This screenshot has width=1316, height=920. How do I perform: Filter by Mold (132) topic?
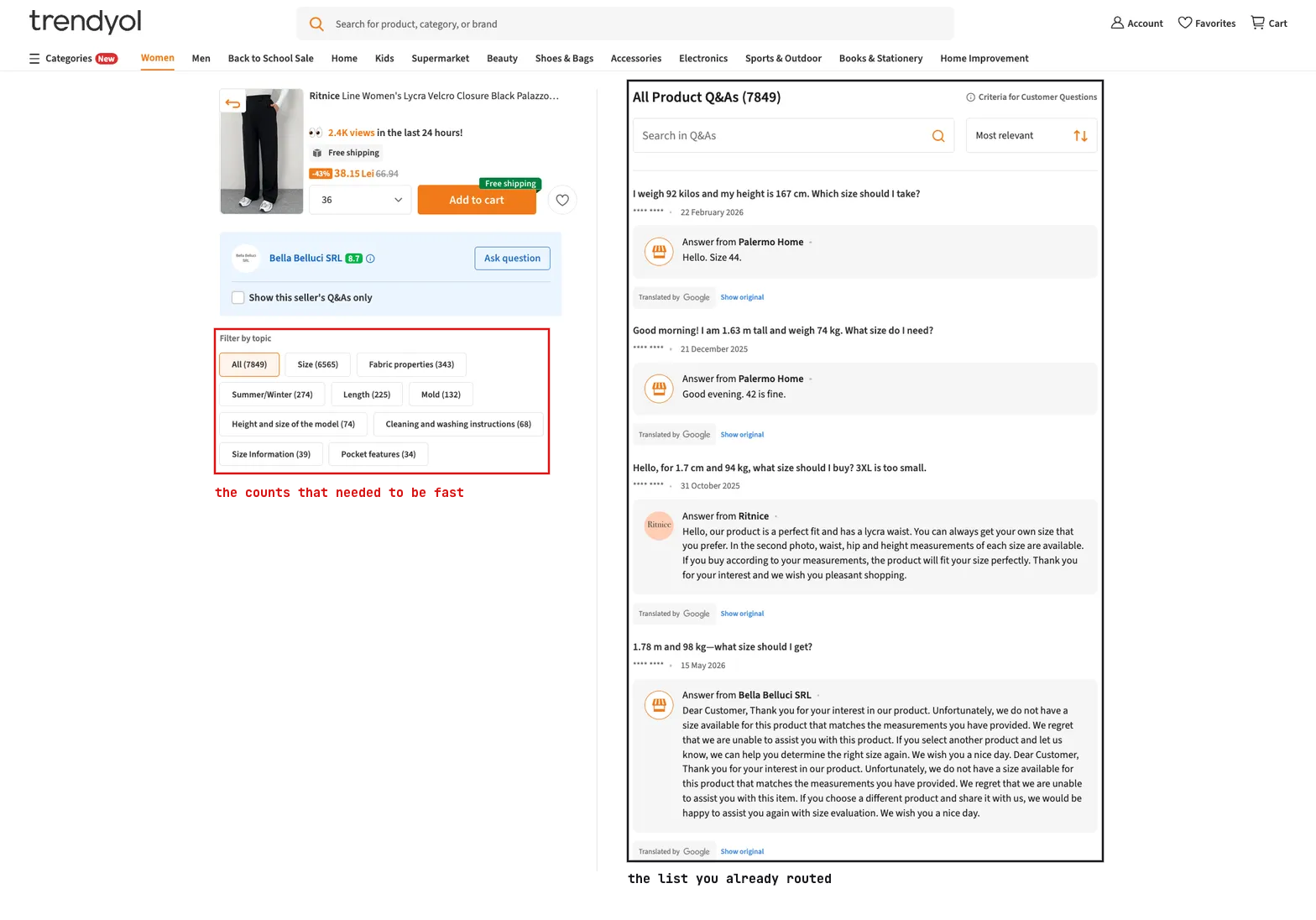pos(441,395)
